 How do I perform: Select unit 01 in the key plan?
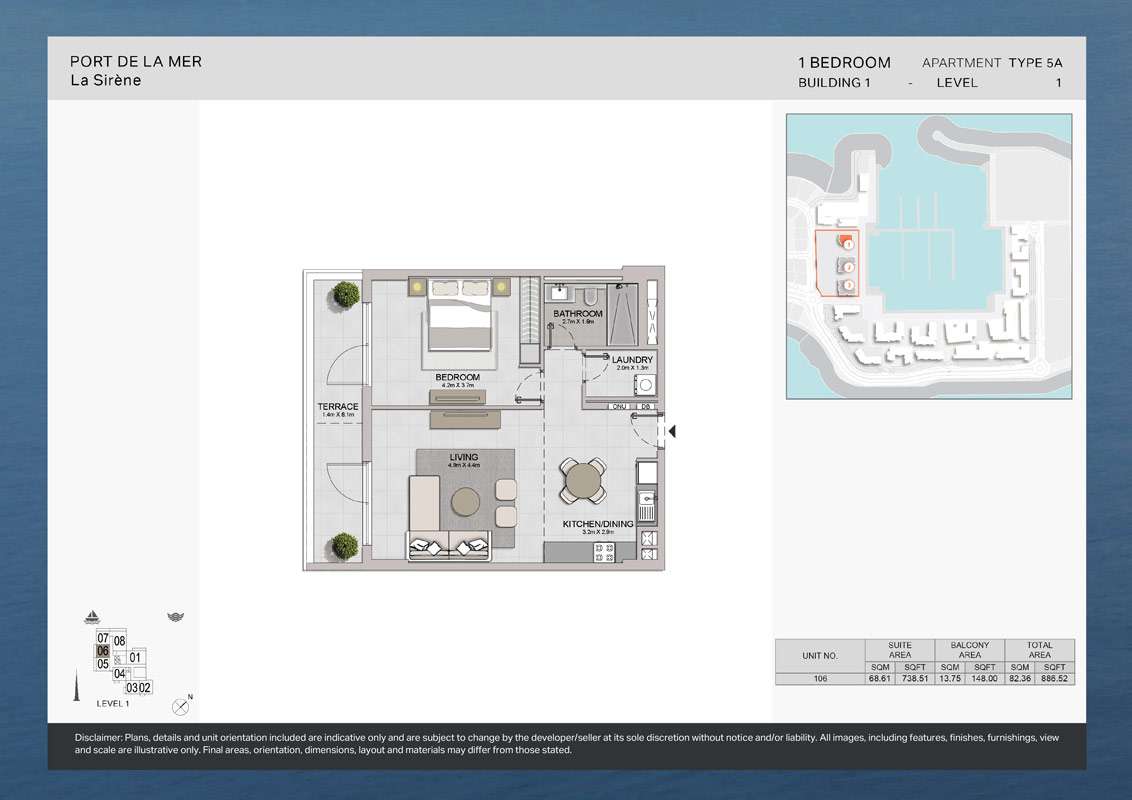point(136,657)
